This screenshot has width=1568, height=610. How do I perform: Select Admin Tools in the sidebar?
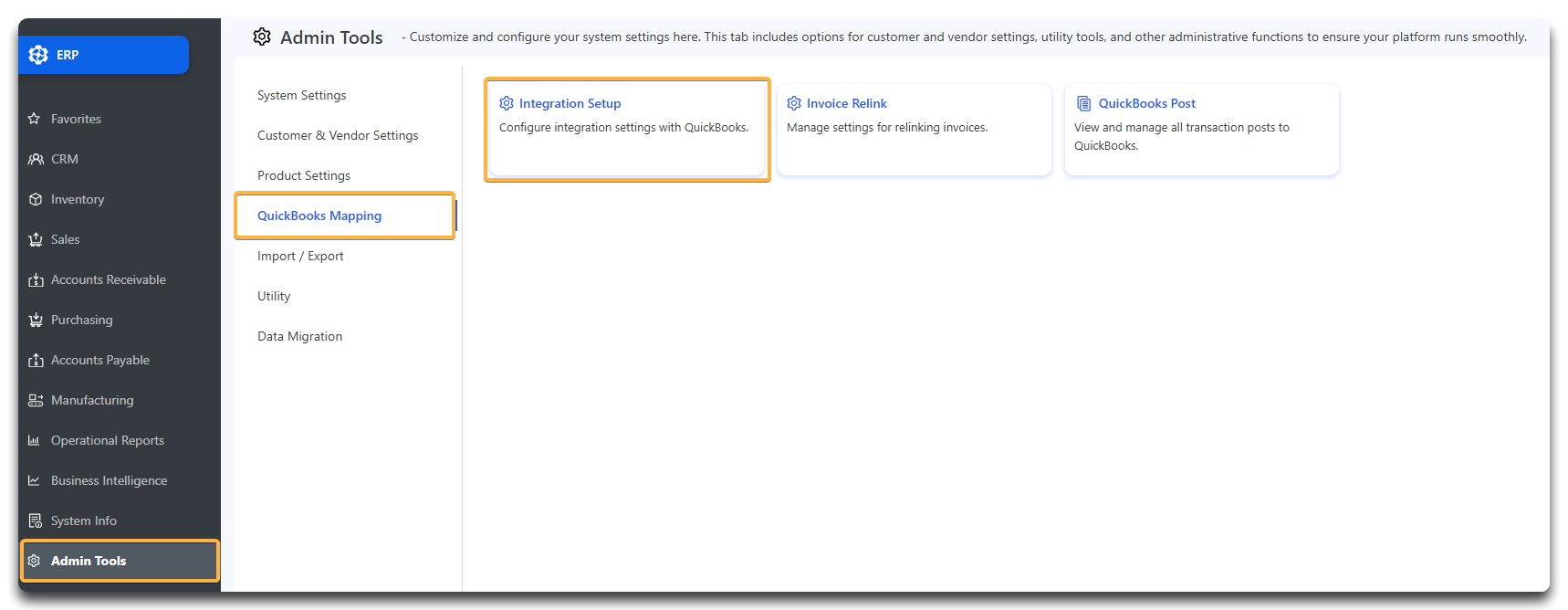click(120, 561)
